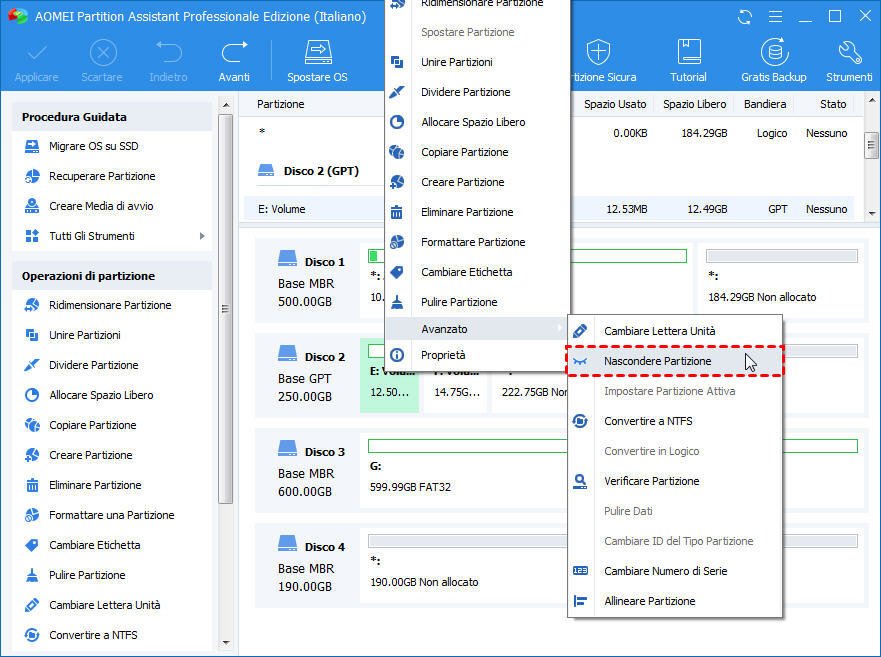Screen dimensions: 881x657
Task: Select Verificare Partizione in submenu
Action: pyautogui.click(x=675, y=481)
